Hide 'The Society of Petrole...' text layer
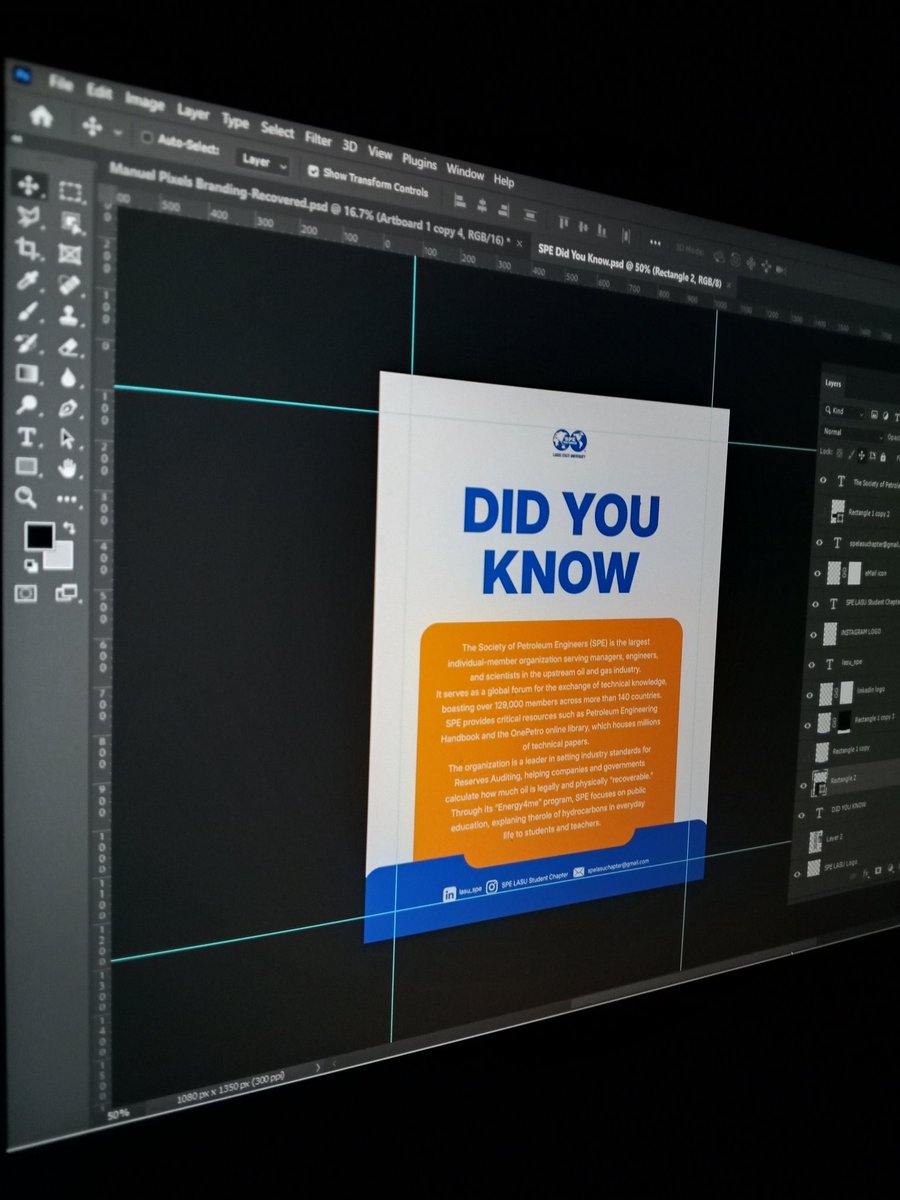 [x=823, y=481]
